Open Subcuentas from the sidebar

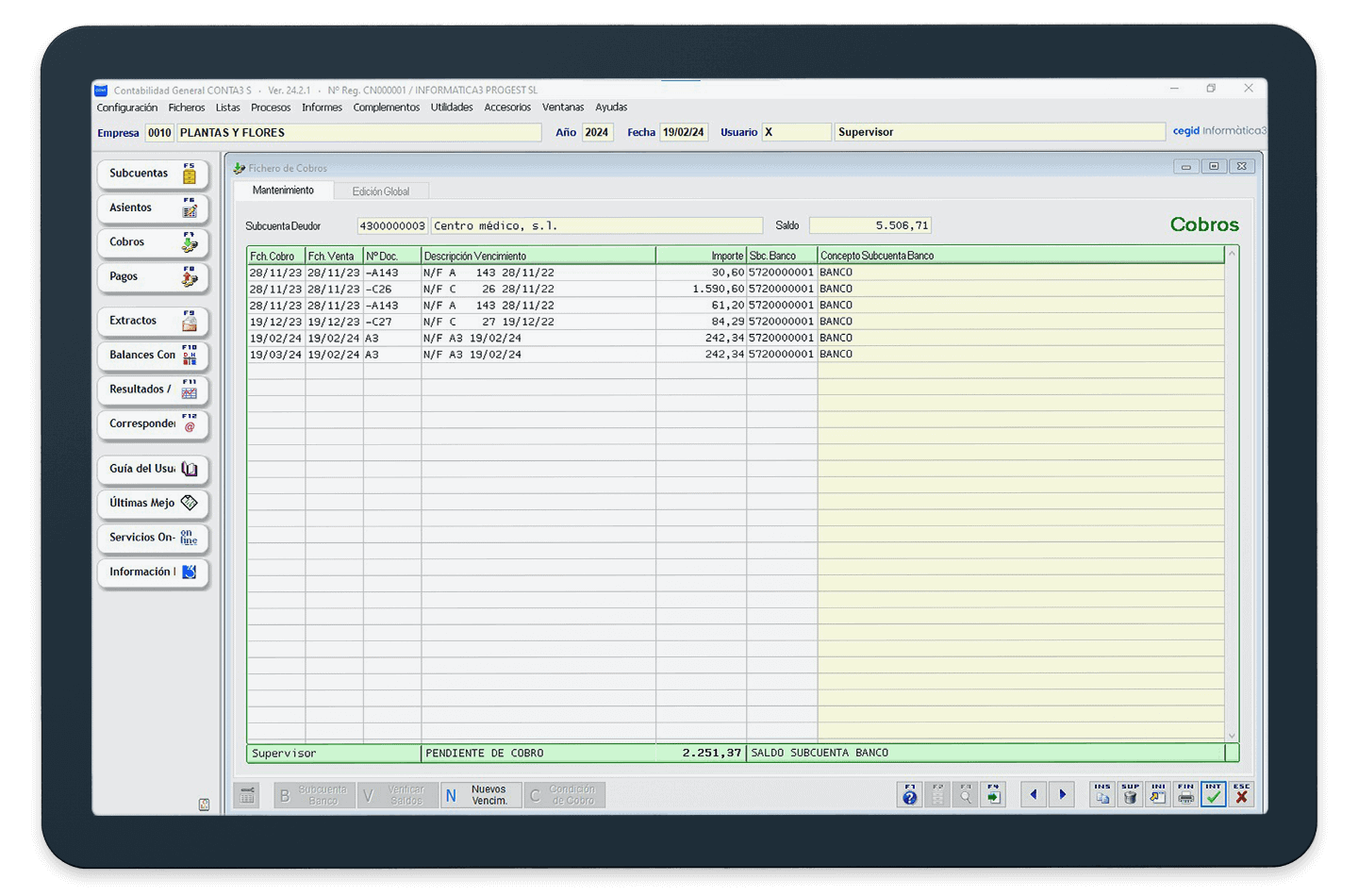click(x=152, y=174)
